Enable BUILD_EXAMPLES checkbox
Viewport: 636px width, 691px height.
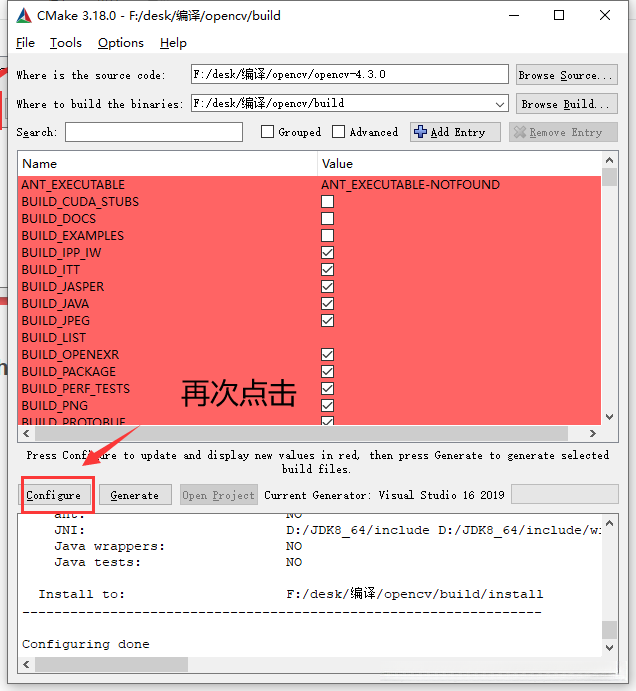click(327, 235)
